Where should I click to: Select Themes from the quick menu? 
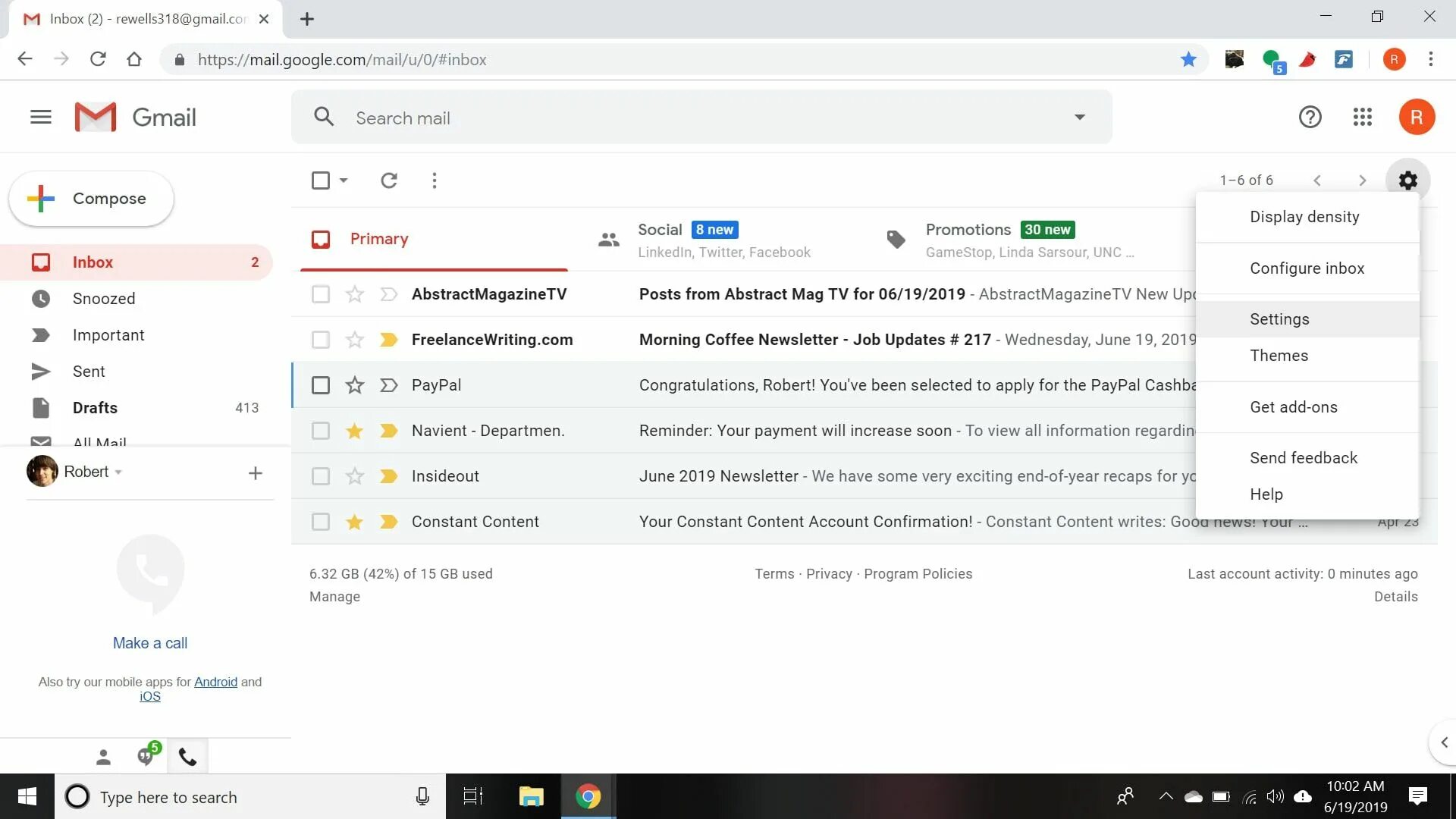tap(1279, 355)
